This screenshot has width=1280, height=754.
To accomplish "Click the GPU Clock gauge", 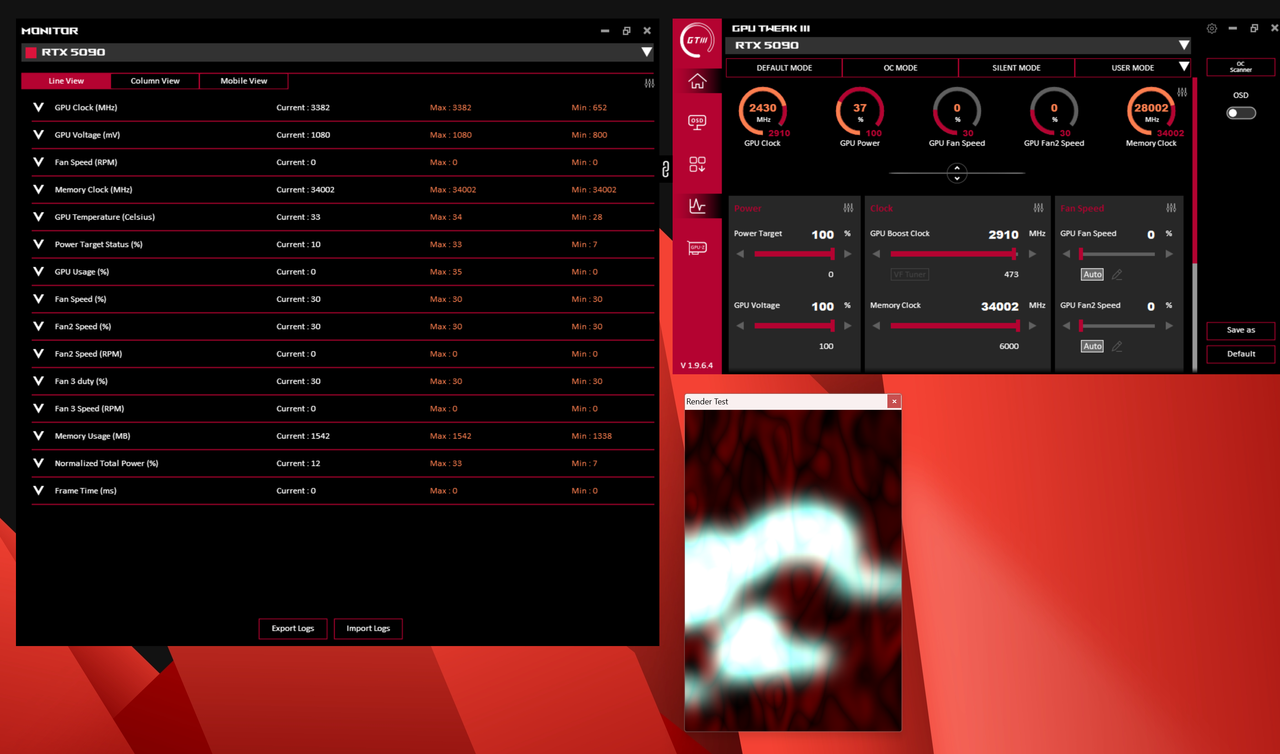I will tap(763, 112).
